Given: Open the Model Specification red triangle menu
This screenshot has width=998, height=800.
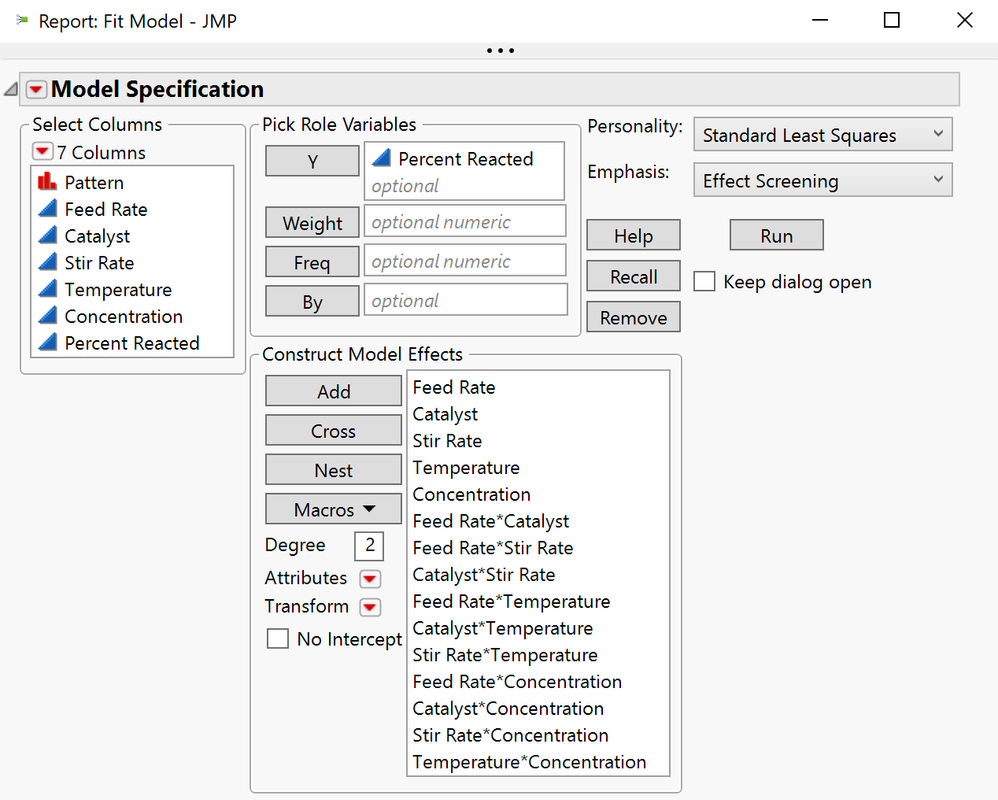Looking at the screenshot, I should tap(36, 89).
